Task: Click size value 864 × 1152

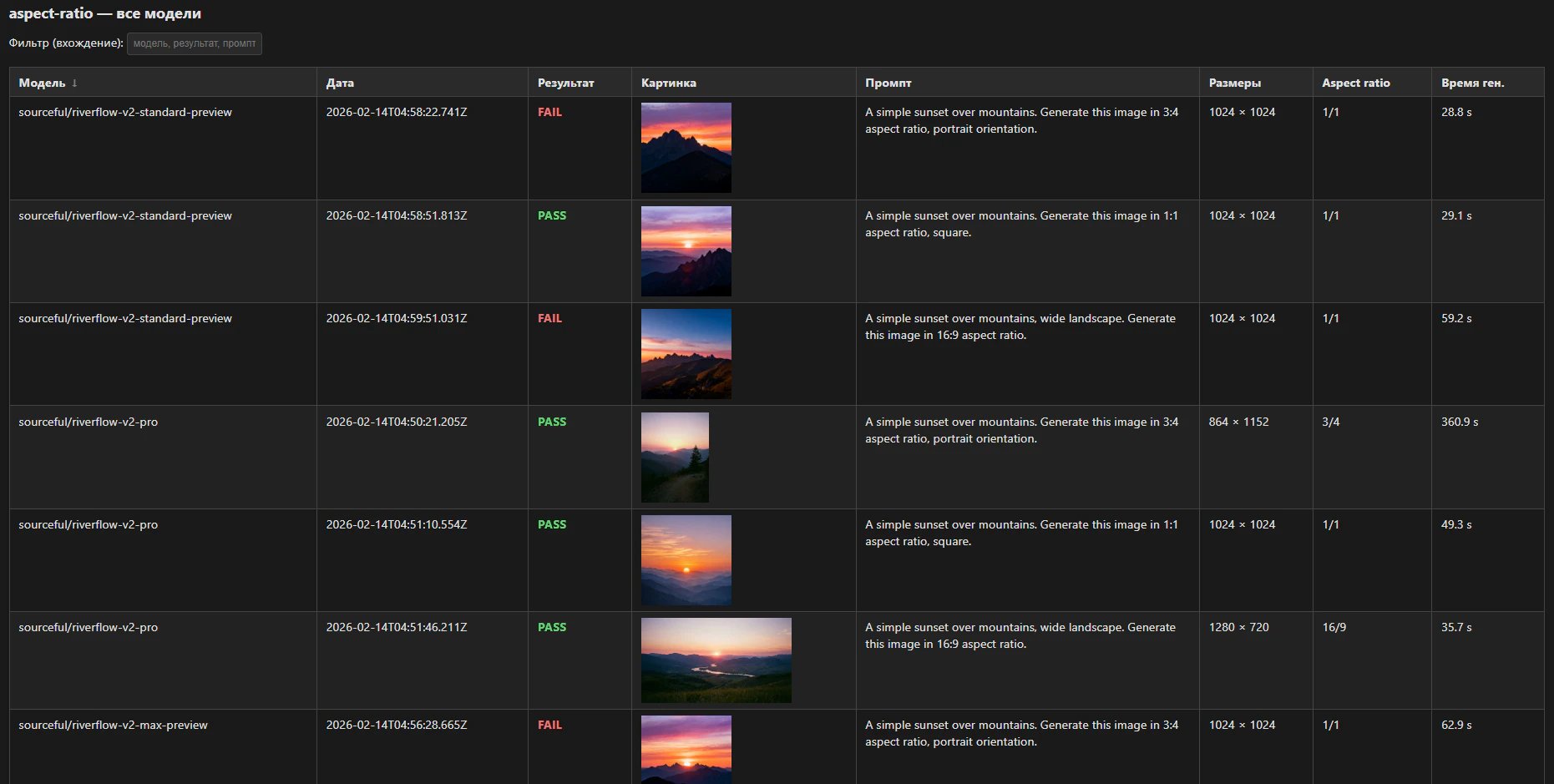Action: pyautogui.click(x=1238, y=422)
